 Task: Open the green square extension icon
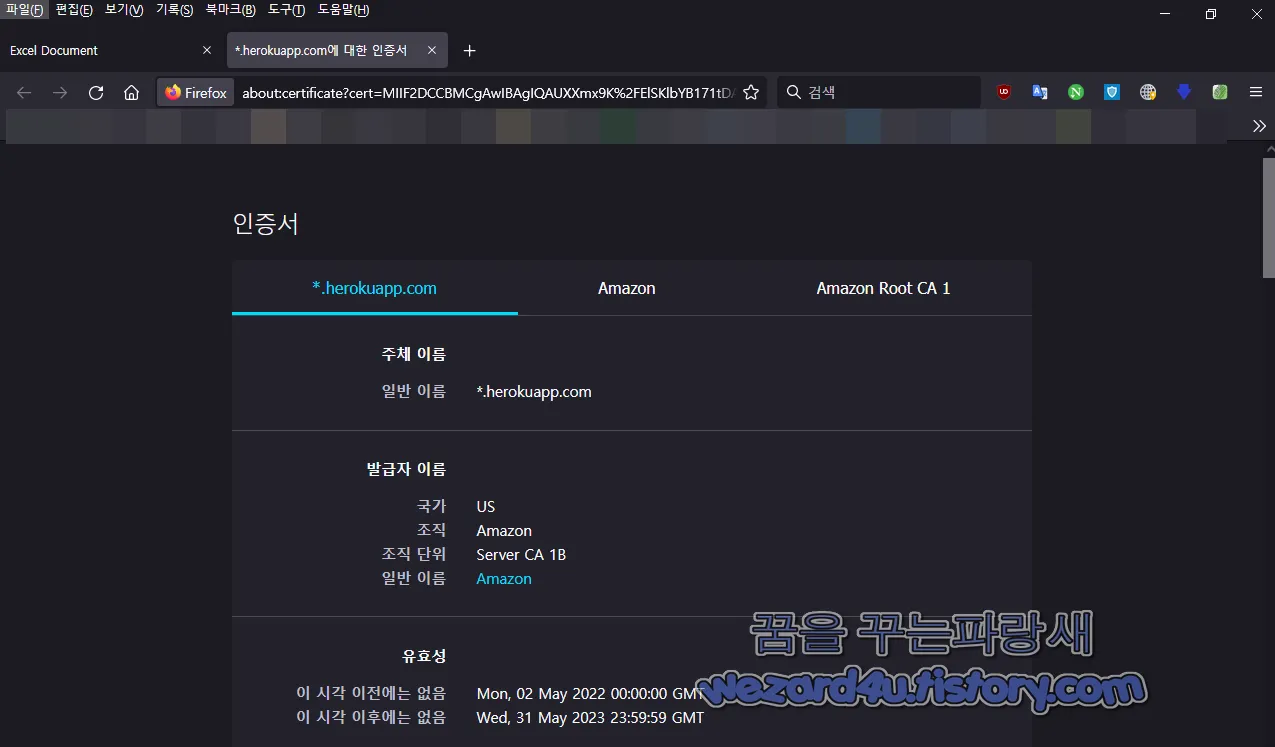(1220, 92)
